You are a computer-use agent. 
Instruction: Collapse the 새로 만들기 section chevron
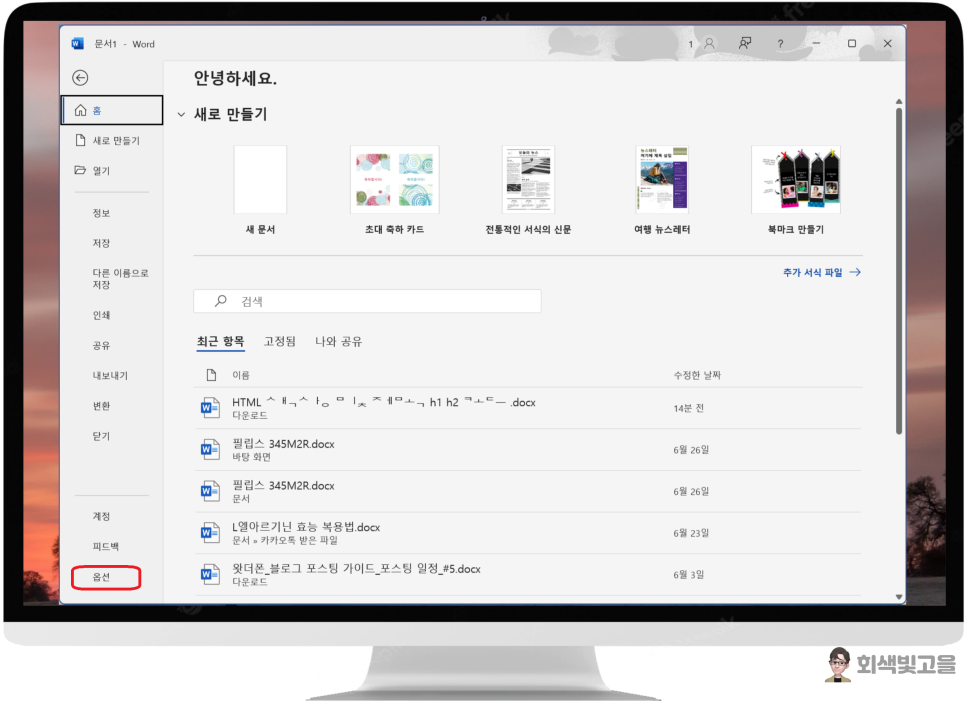tap(181, 115)
